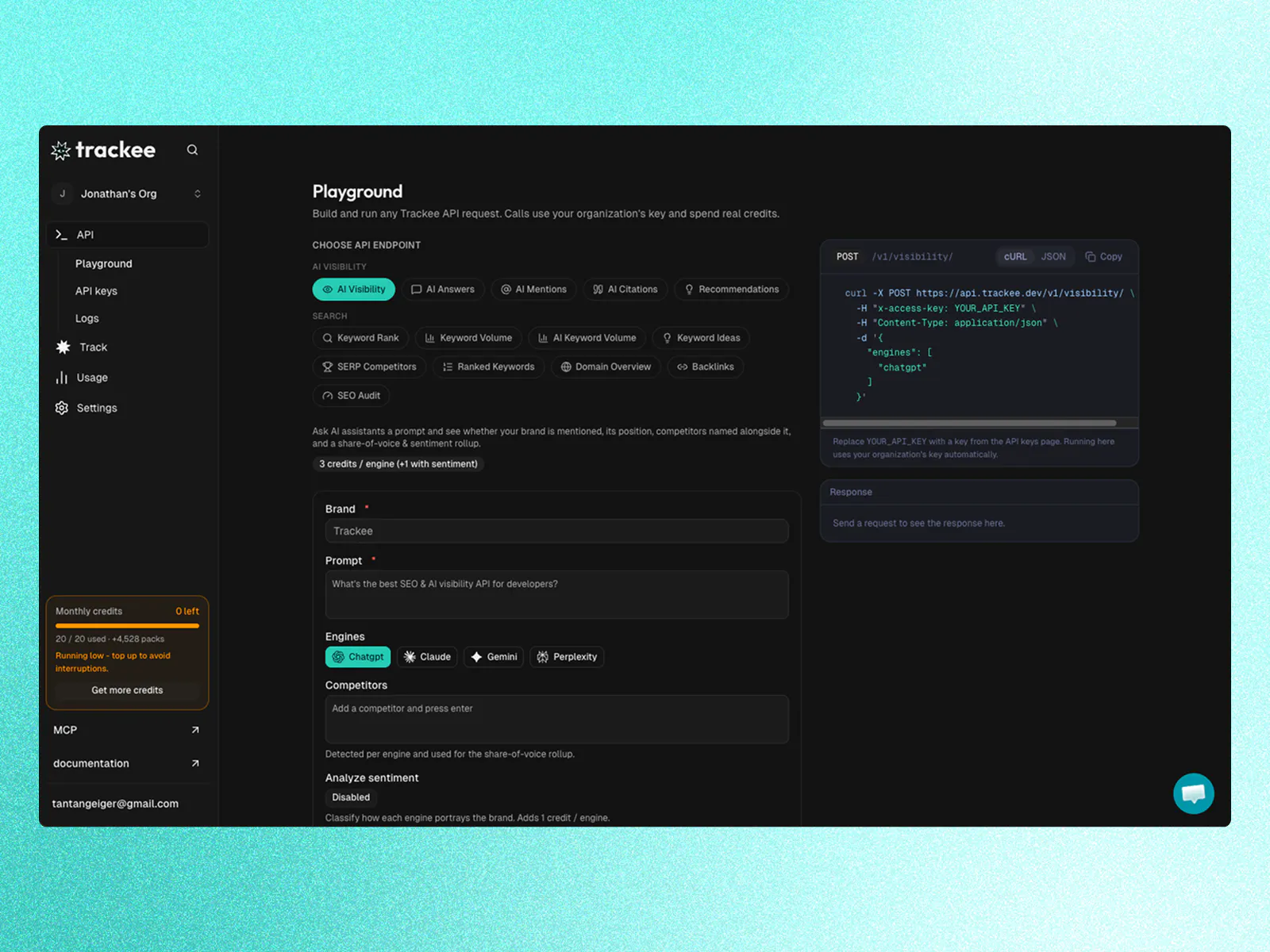Click the Track starburst icon
The height and width of the screenshot is (952, 1270).
click(63, 347)
